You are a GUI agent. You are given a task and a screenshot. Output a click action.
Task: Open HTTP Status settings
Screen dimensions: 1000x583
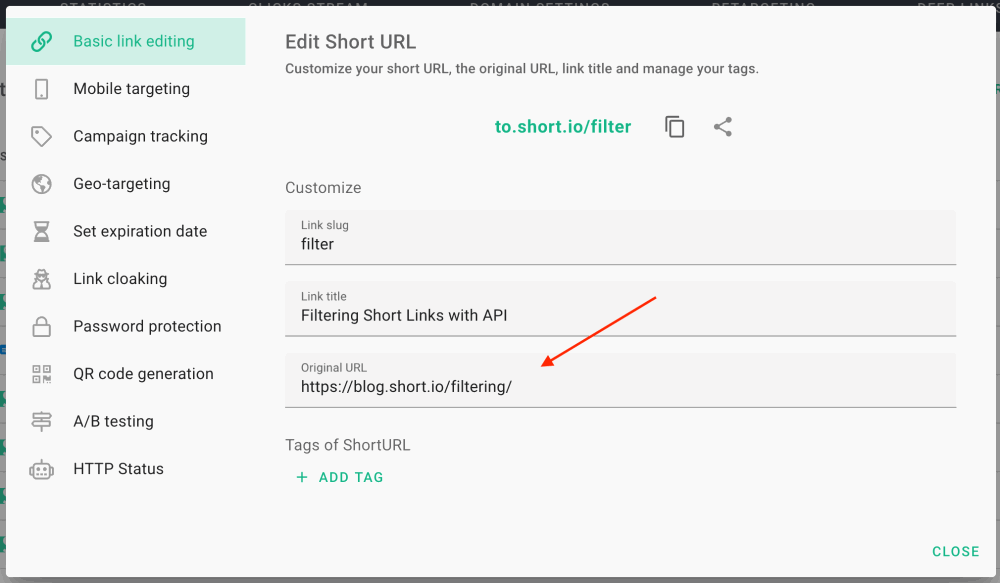pos(126,469)
